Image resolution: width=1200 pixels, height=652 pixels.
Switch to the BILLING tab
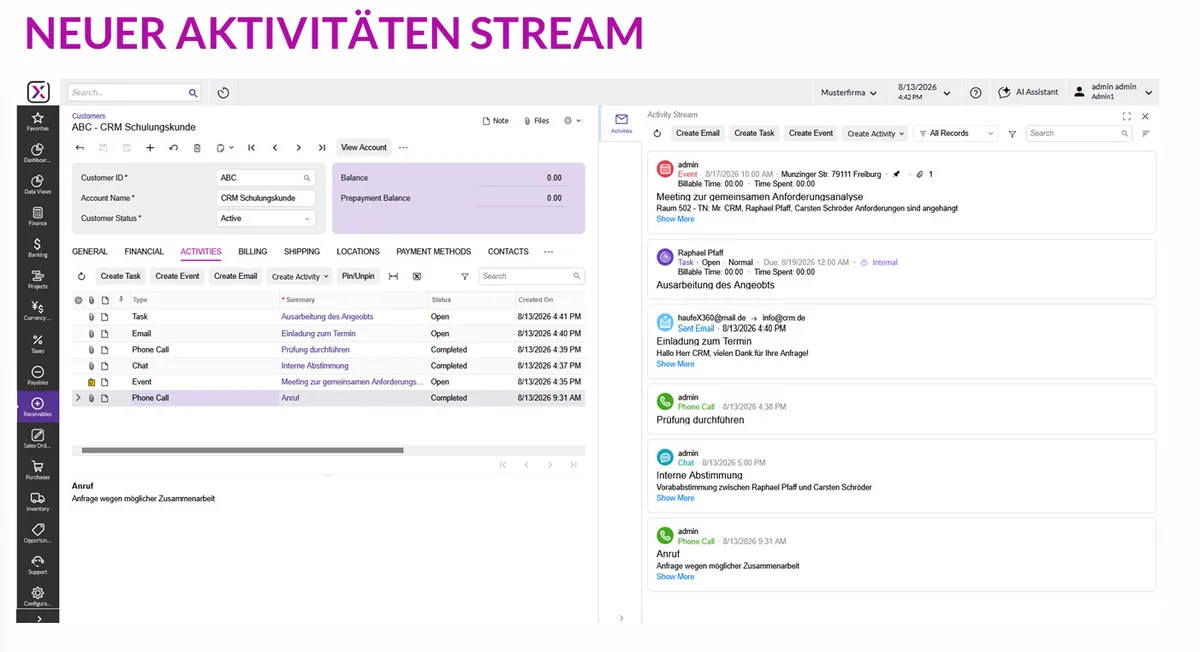click(x=253, y=252)
